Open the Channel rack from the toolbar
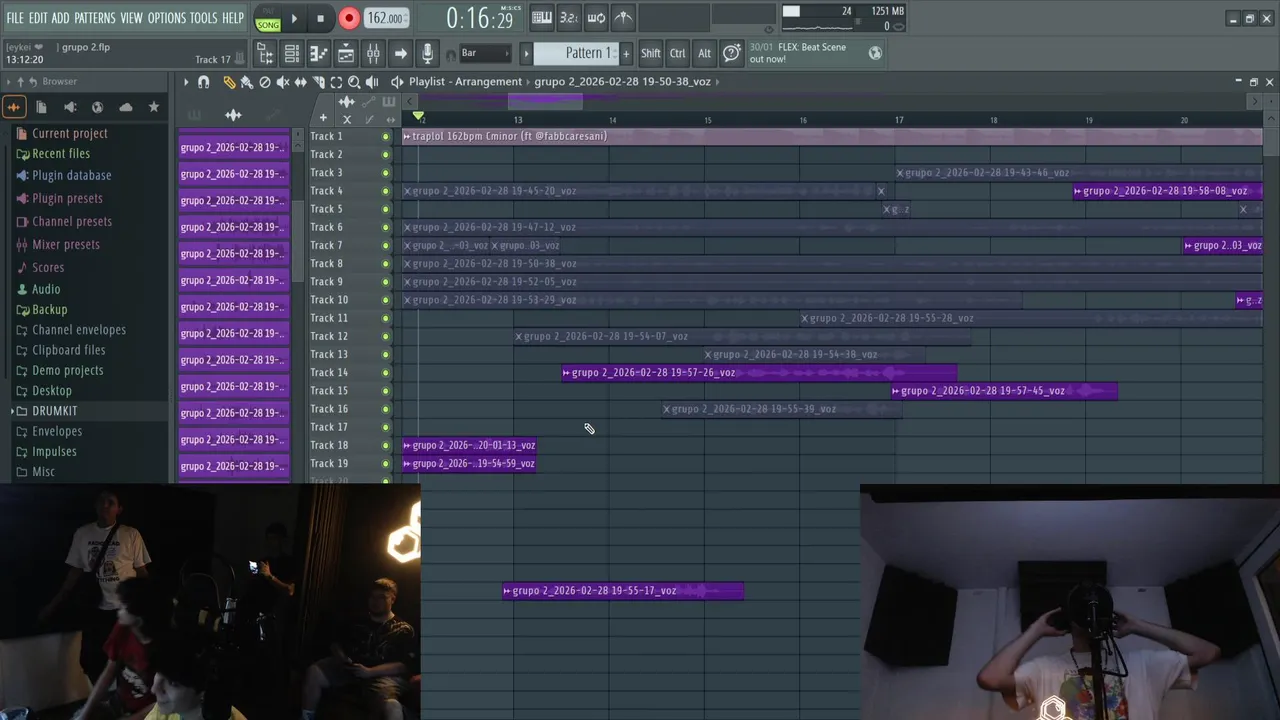Screen dimensions: 1280x720 (292, 54)
